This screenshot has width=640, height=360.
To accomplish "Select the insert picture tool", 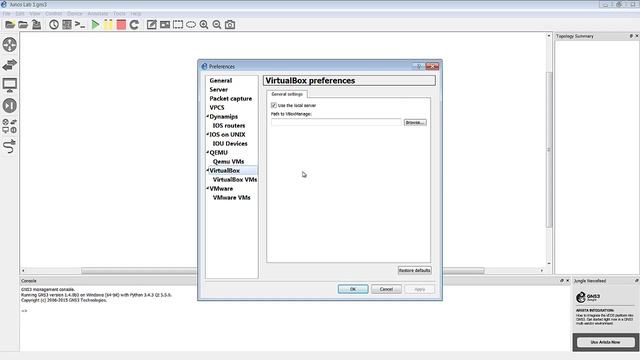I will tap(165, 24).
